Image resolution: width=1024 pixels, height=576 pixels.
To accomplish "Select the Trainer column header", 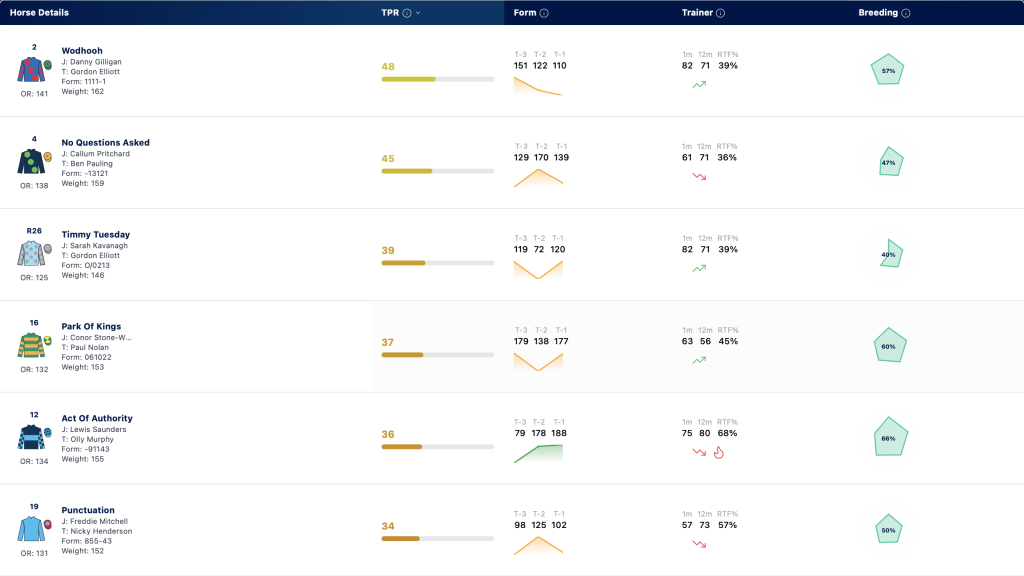I will [697, 12].
